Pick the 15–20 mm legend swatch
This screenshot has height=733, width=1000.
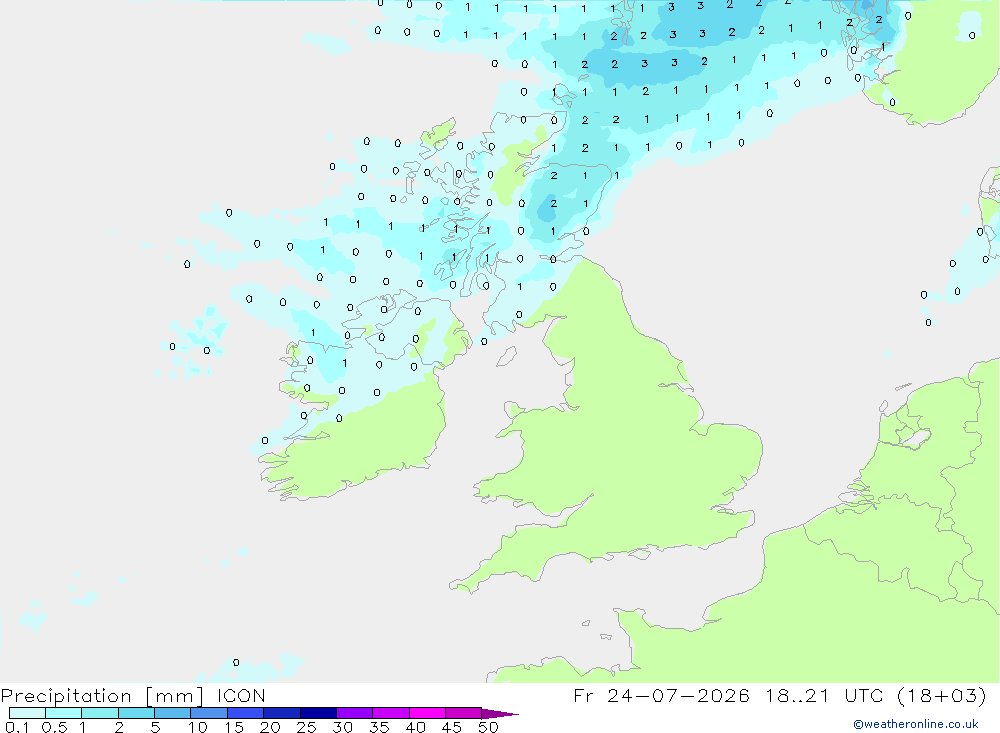tap(246, 713)
